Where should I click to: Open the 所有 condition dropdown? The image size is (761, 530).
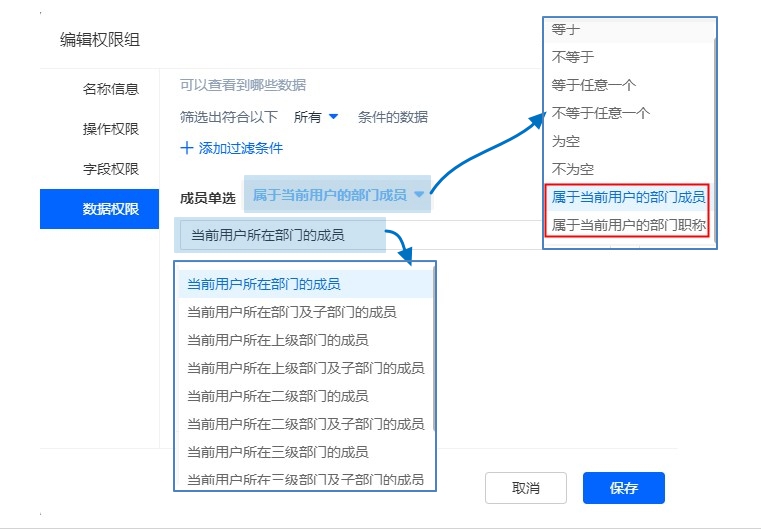[x=317, y=117]
